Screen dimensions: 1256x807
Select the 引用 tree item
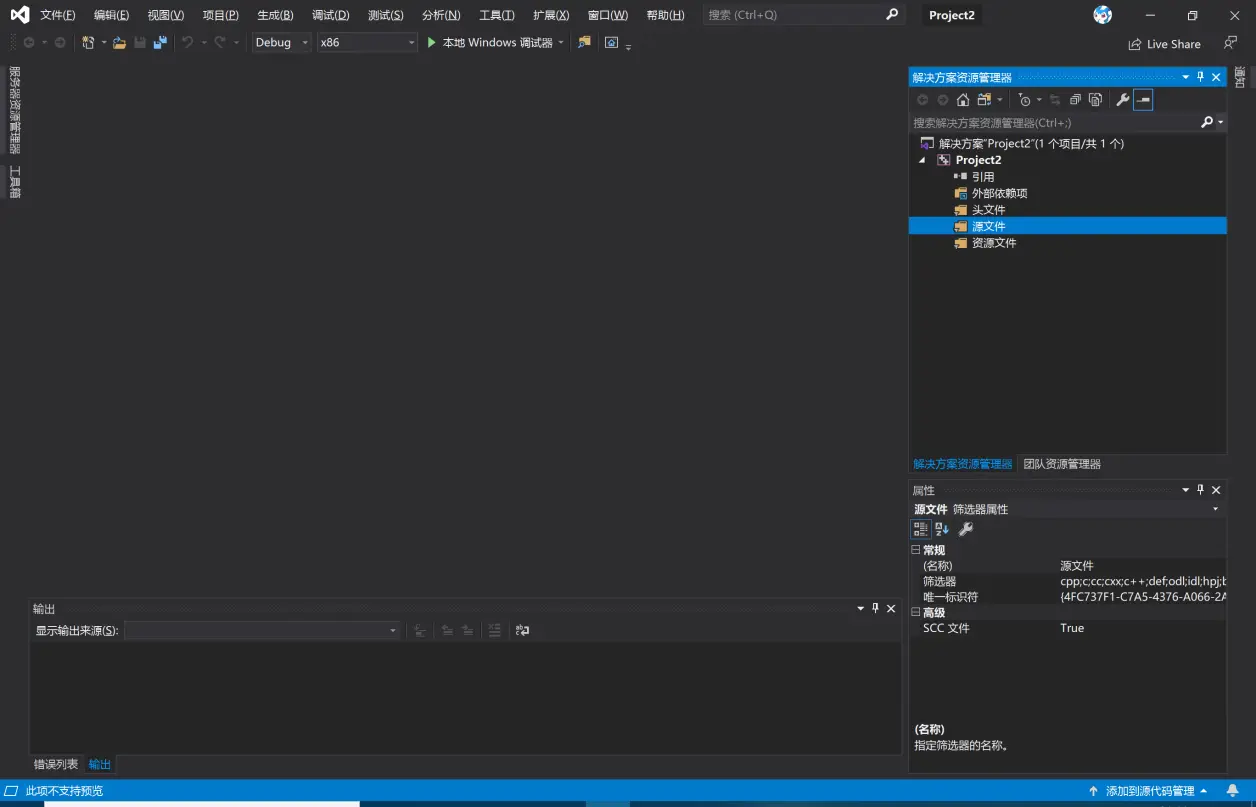(x=983, y=177)
